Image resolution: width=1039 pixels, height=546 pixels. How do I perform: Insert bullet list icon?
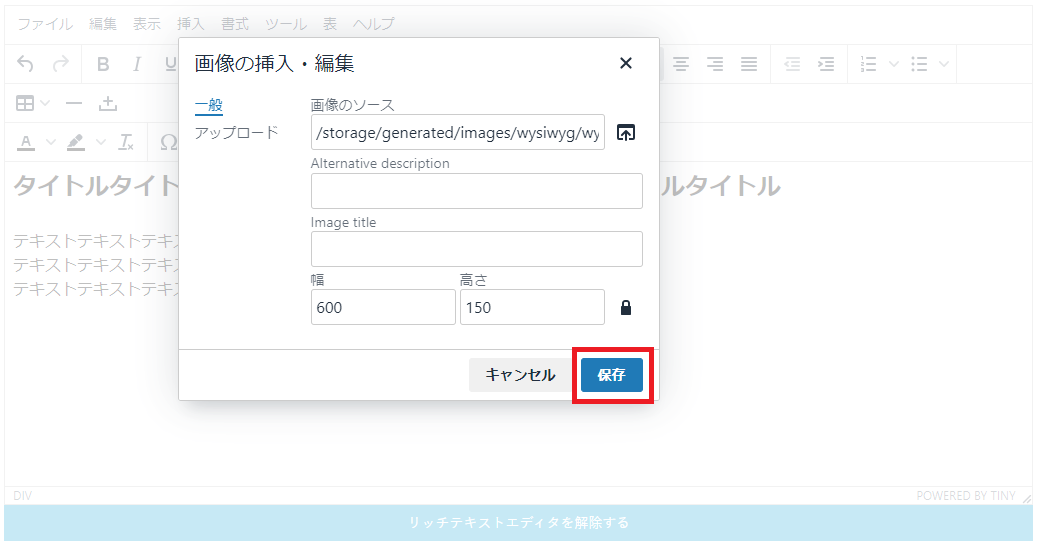tap(919, 64)
